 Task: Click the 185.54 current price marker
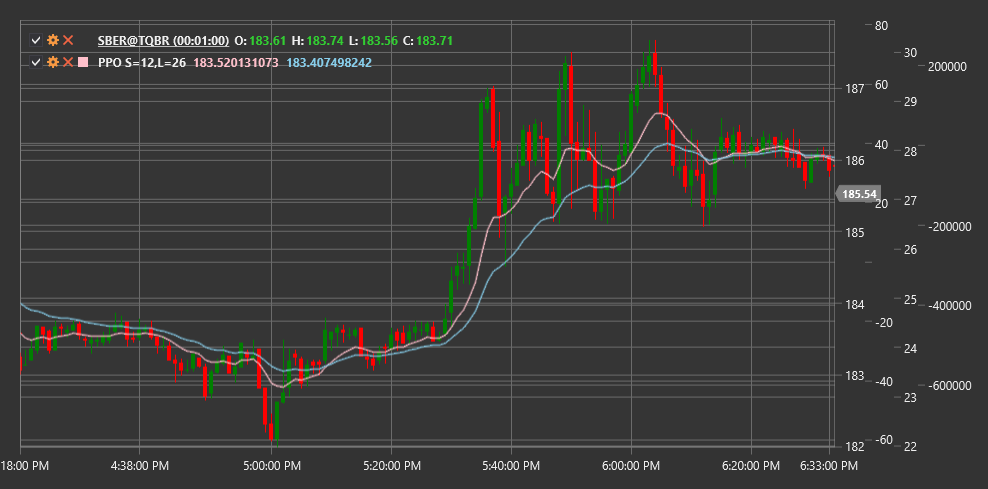tap(858, 194)
